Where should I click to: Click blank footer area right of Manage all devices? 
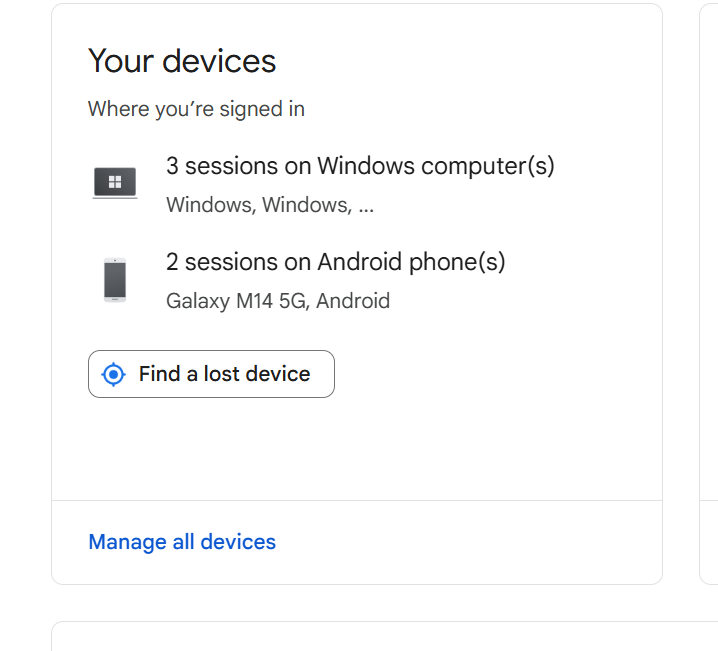click(470, 542)
